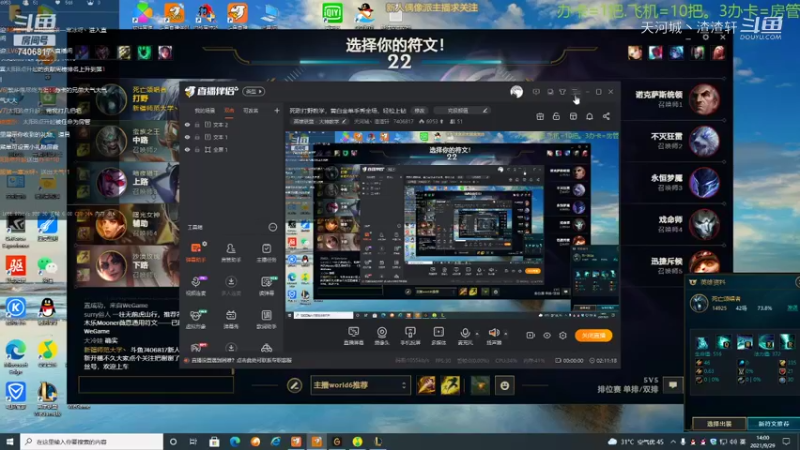The height and width of the screenshot is (450, 800).
Task: Mute the speaker in streaming app
Action: click(x=493, y=335)
